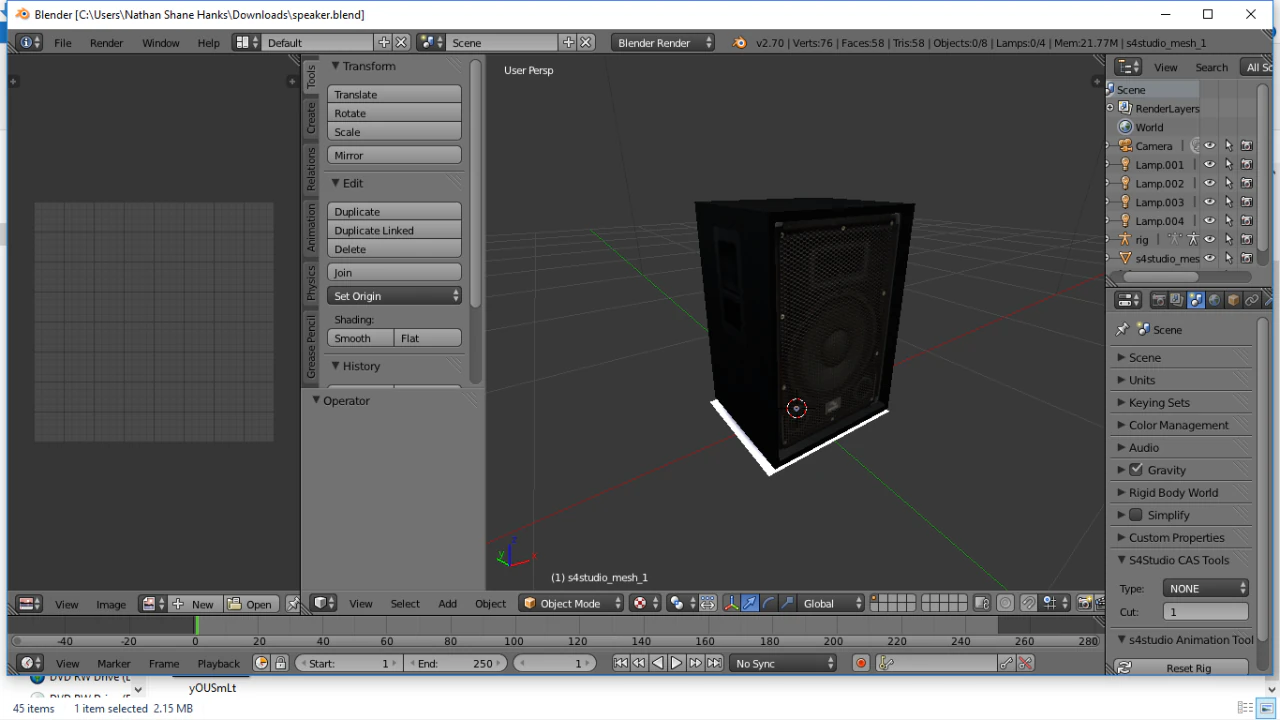
Task: Switch to the Create tab
Action: (311, 118)
